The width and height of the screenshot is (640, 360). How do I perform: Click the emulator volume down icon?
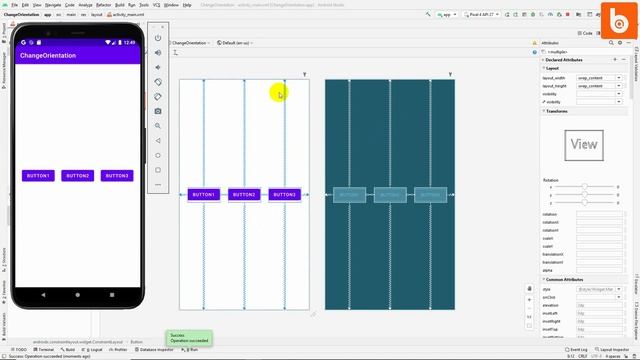tap(158, 67)
